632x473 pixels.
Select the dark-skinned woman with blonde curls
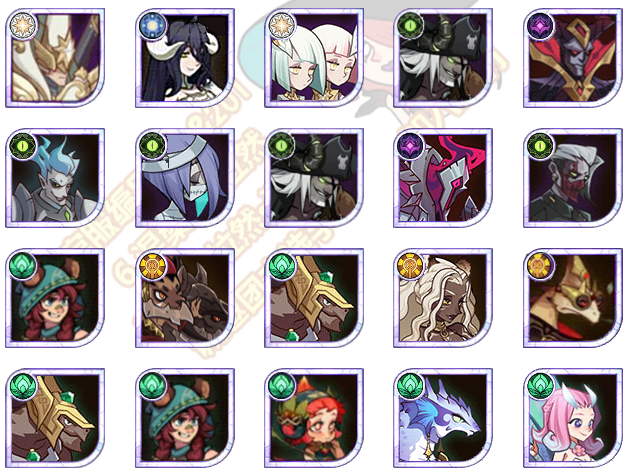point(443,298)
